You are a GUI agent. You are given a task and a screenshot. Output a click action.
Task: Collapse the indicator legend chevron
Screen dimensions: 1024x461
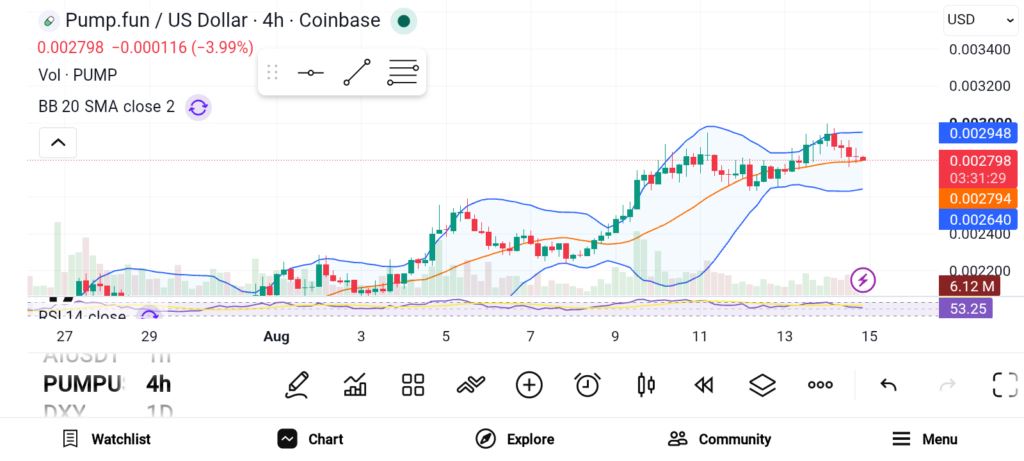(x=58, y=142)
